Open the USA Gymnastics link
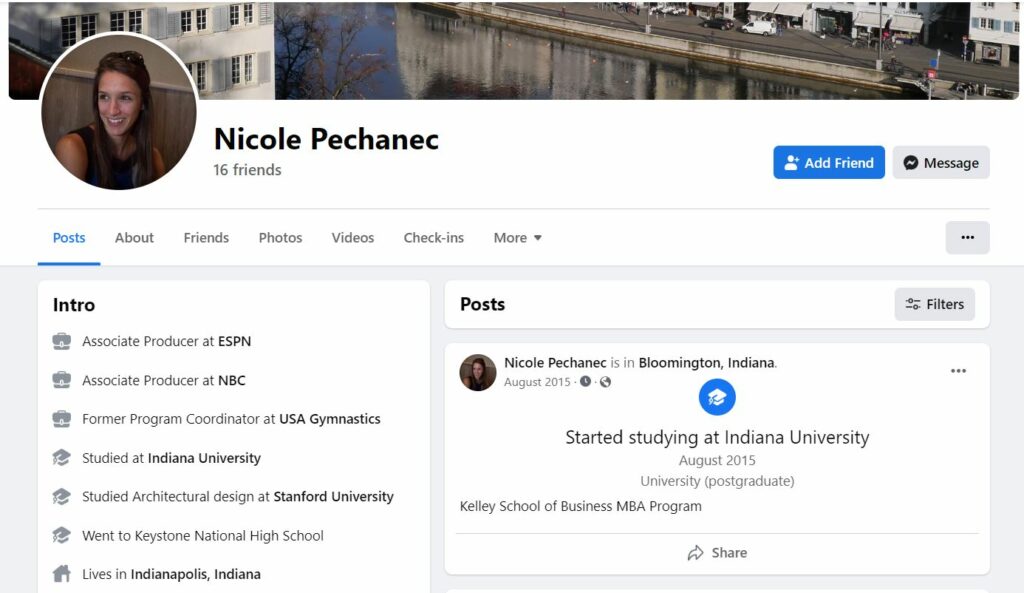The height and width of the screenshot is (593, 1024). pos(330,419)
